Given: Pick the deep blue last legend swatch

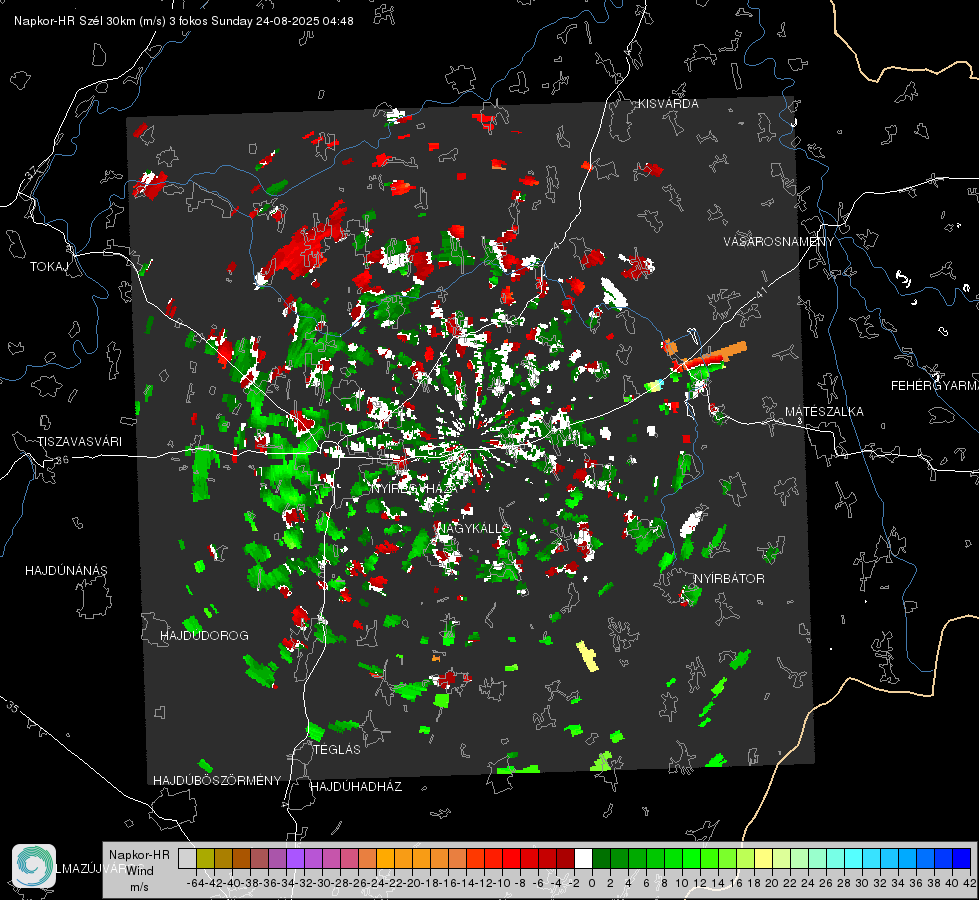Looking at the screenshot, I should click(962, 858).
